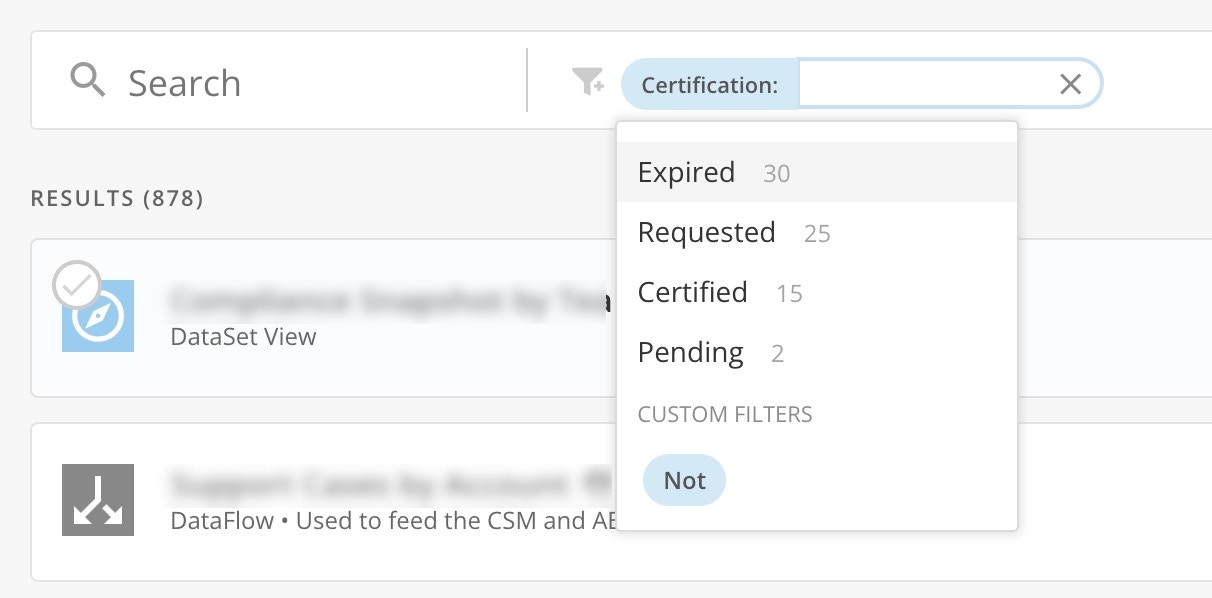Clear the Certification filter using the X
The image size is (1212, 598).
(1070, 84)
